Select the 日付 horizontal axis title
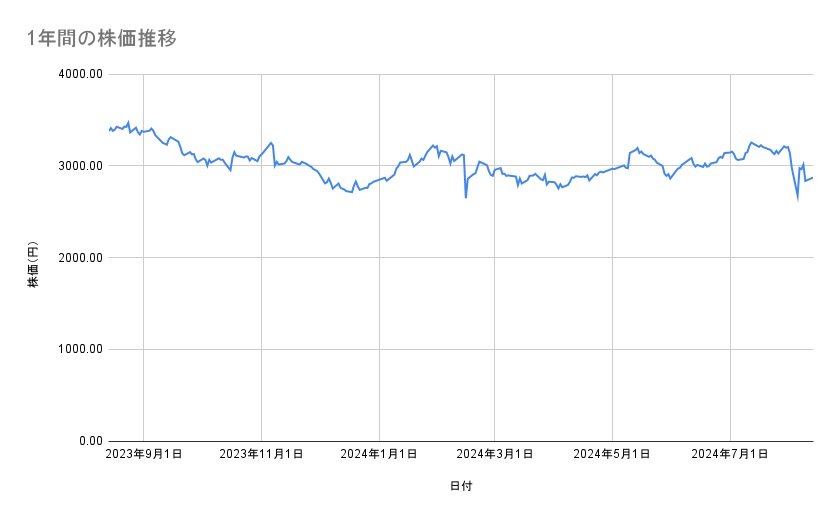This screenshot has height=519, width=839. [x=460, y=487]
